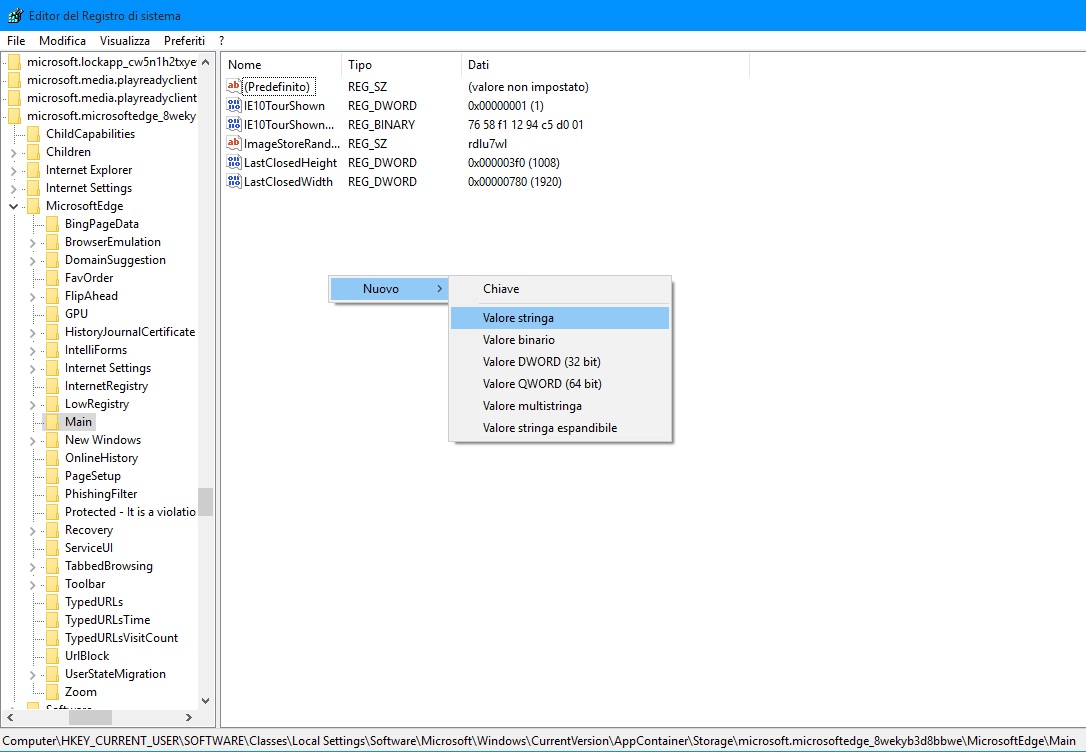Select Valore binario in the submenu
This screenshot has width=1086, height=752.
point(560,340)
